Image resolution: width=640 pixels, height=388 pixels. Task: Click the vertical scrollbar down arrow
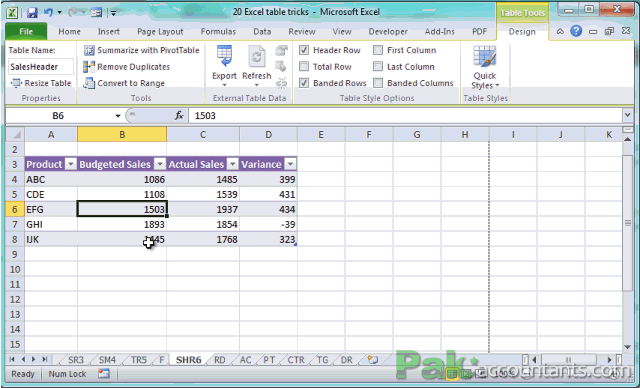(628, 347)
